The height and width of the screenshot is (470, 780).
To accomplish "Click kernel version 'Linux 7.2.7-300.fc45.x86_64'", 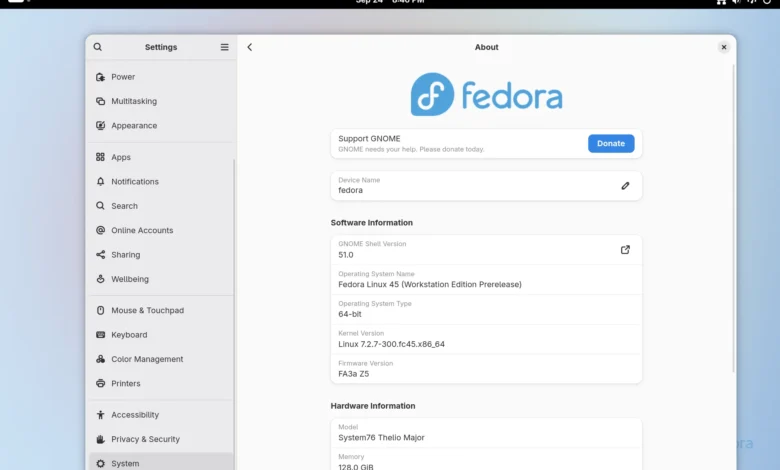I will click(x=391, y=344).
